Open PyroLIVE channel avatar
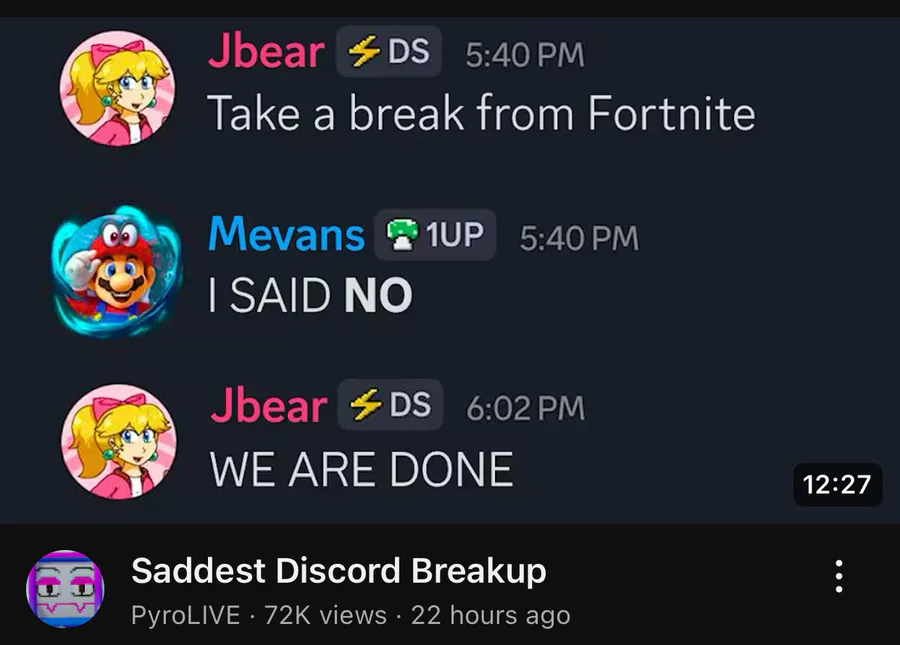The width and height of the screenshot is (900, 645). click(65, 589)
